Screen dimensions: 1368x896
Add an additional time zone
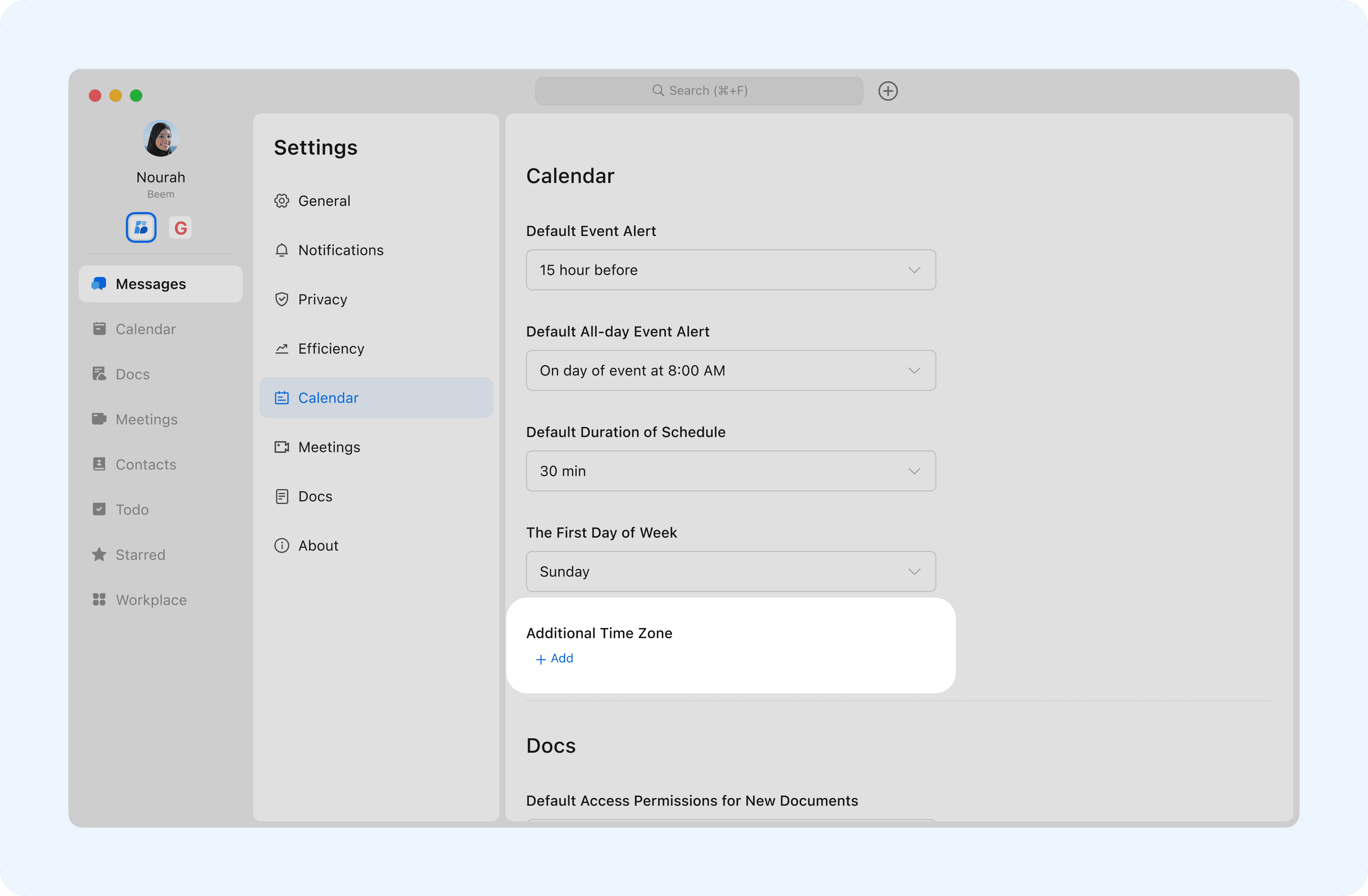(554, 659)
